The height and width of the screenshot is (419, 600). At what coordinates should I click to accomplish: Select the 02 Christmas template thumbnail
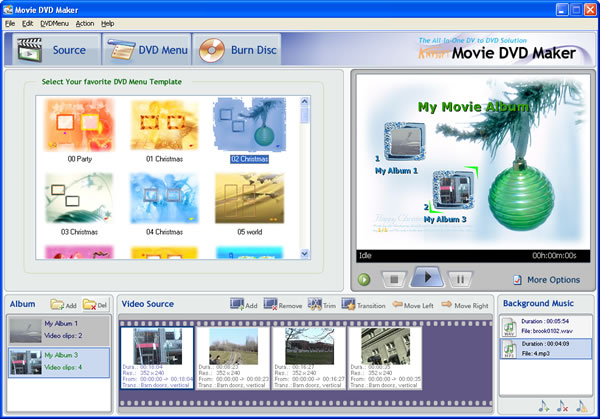[x=249, y=124]
